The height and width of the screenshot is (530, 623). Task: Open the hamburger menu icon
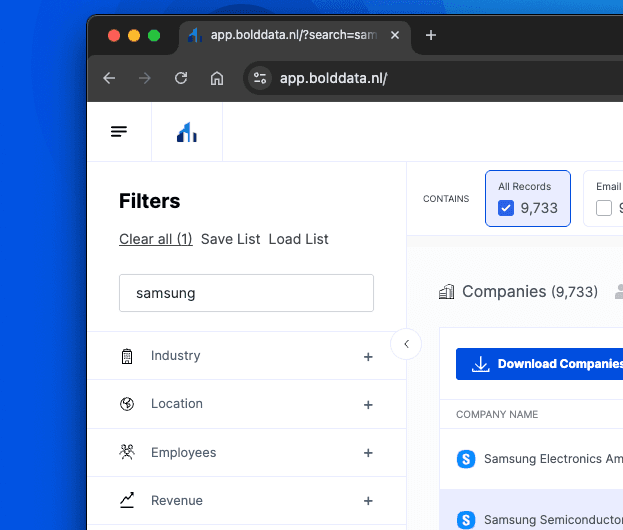(x=119, y=132)
